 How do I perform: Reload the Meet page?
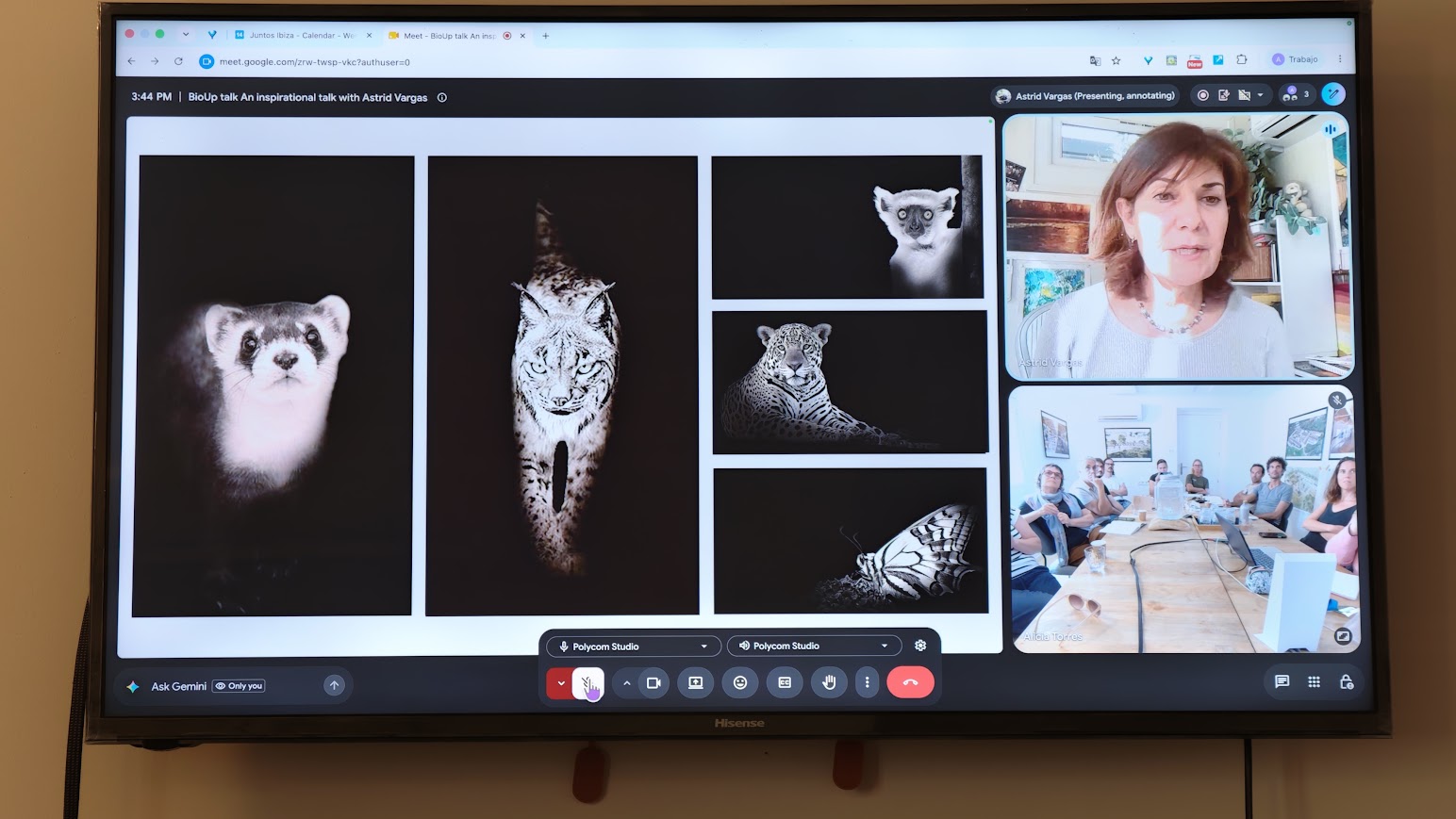coord(178,61)
